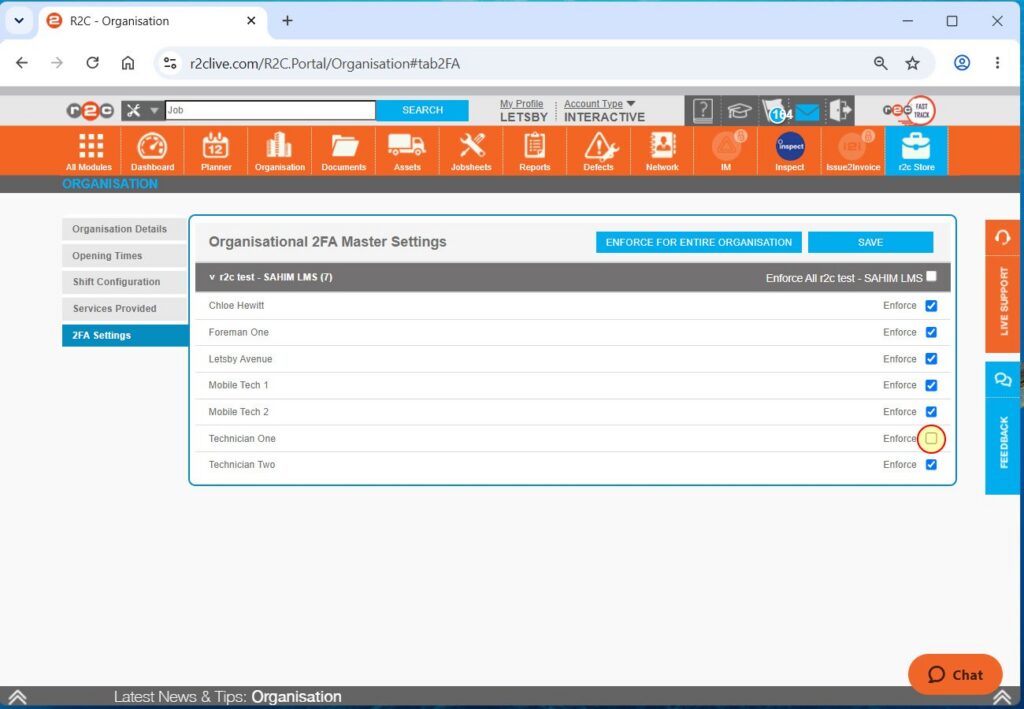Open the search type wrench dropdown
Image resolution: width=1024 pixels, height=709 pixels.
tap(141, 110)
